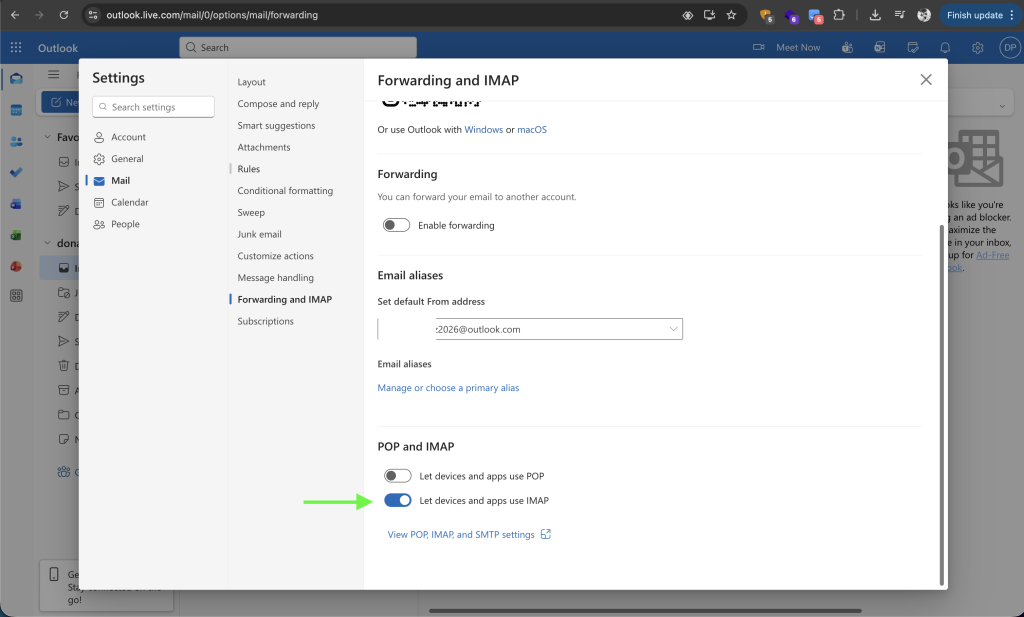Image resolution: width=1024 pixels, height=617 pixels.
Task: Turn on the POP toggle for devices
Action: 396,475
